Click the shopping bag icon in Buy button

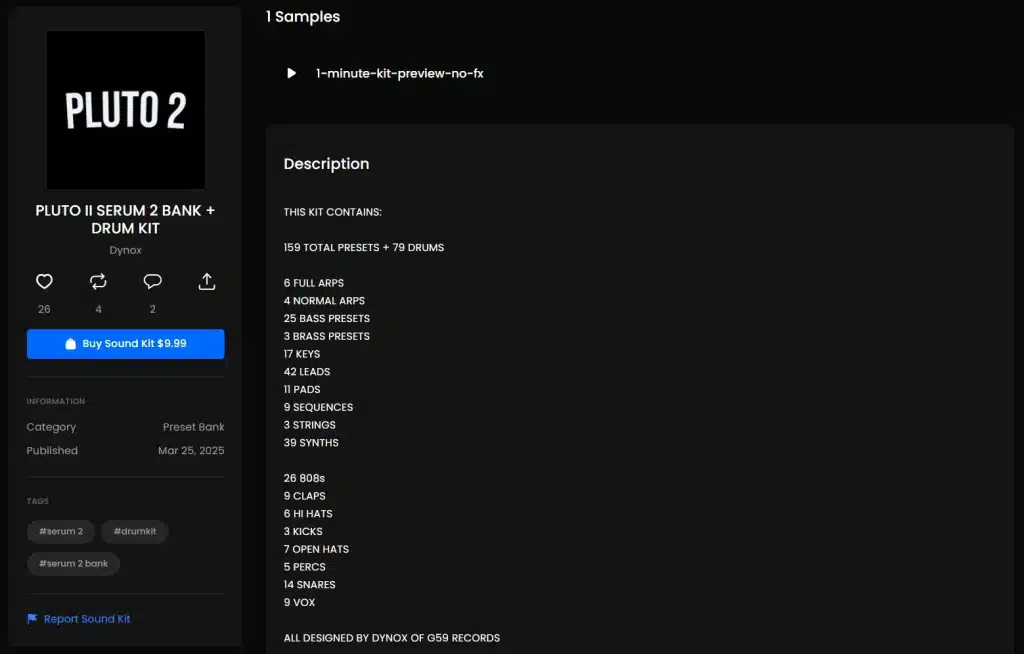coord(70,344)
